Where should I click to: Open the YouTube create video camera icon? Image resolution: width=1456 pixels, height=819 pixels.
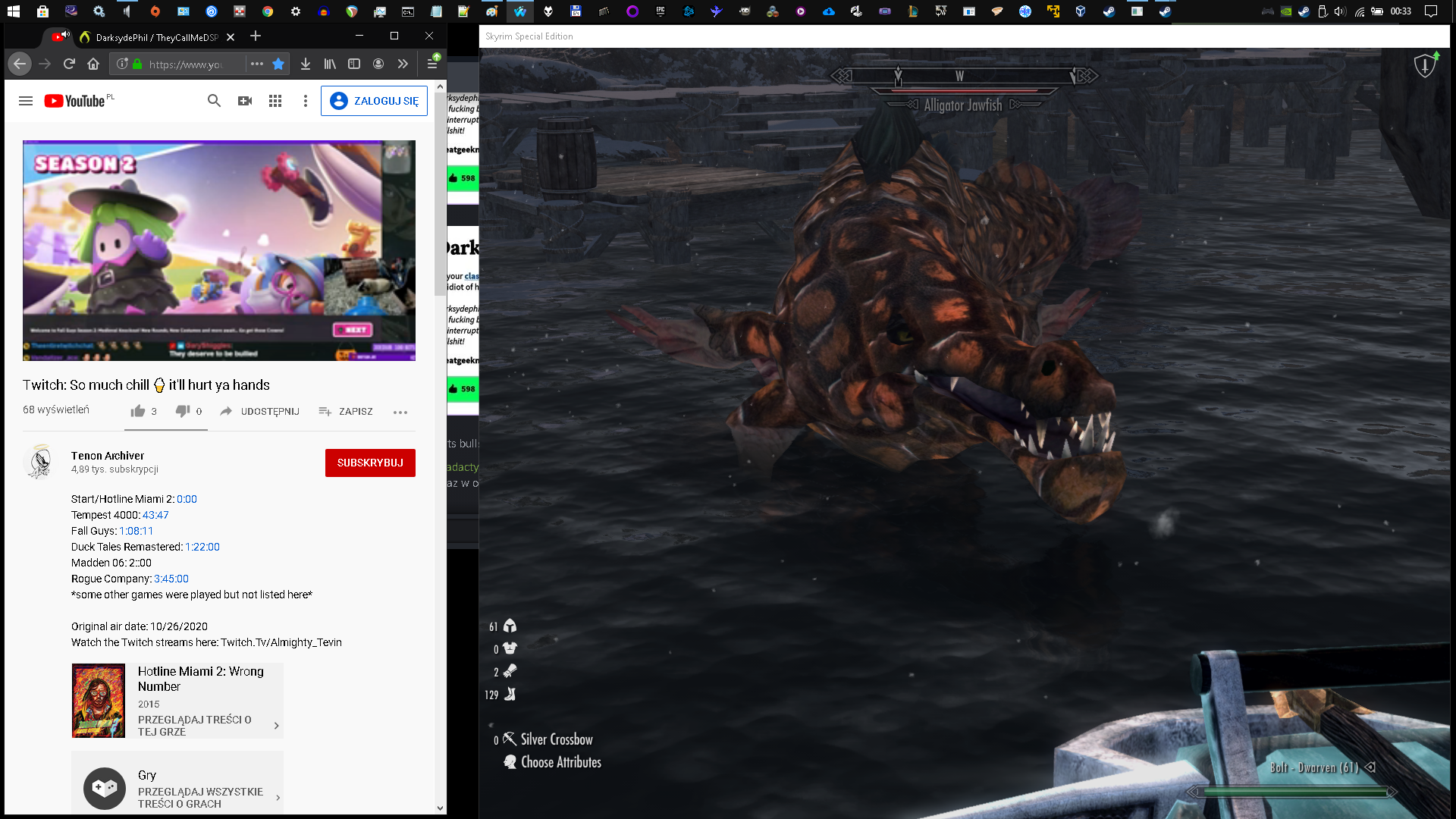coord(245,101)
